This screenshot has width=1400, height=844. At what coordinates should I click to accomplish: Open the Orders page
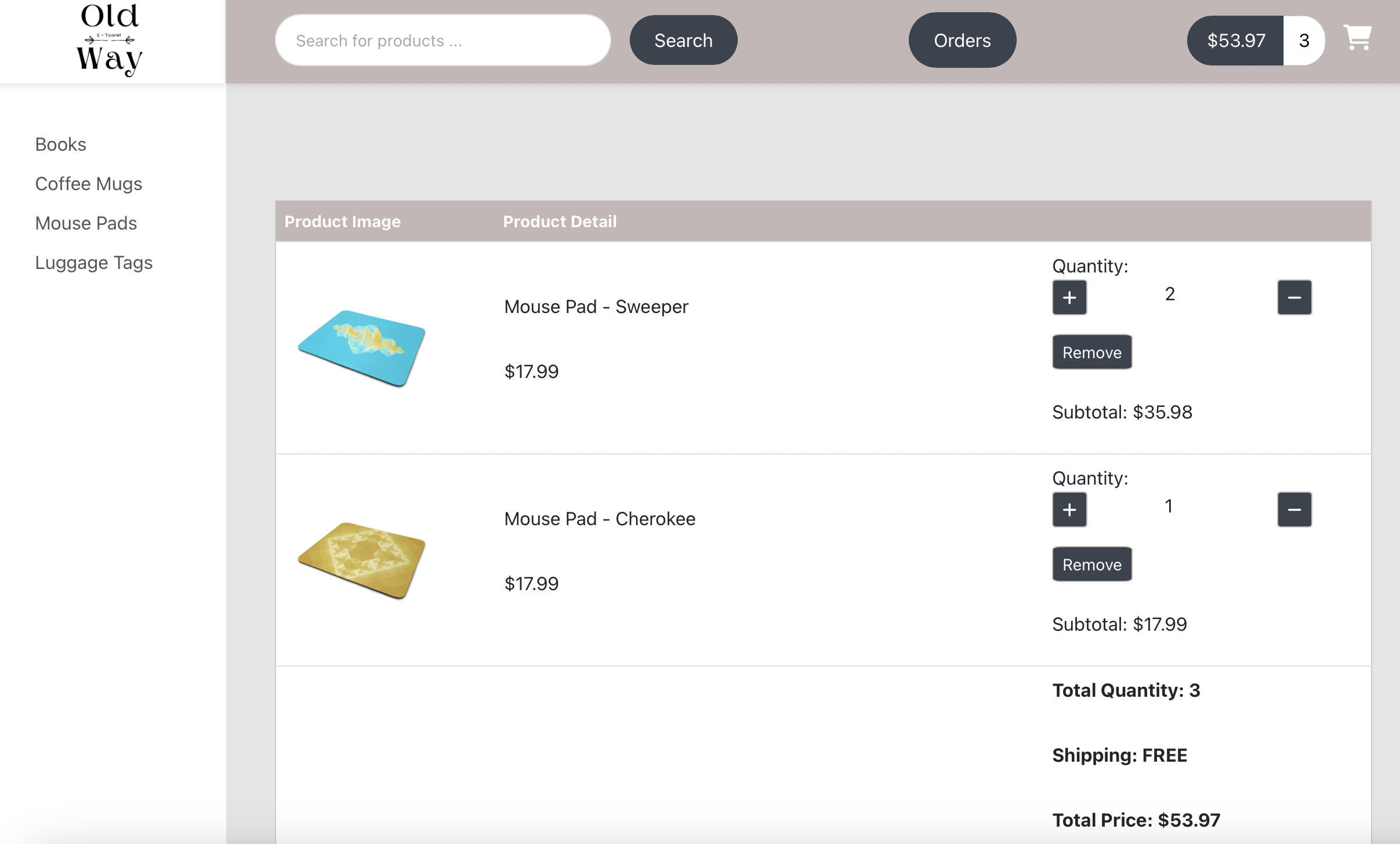pos(961,40)
